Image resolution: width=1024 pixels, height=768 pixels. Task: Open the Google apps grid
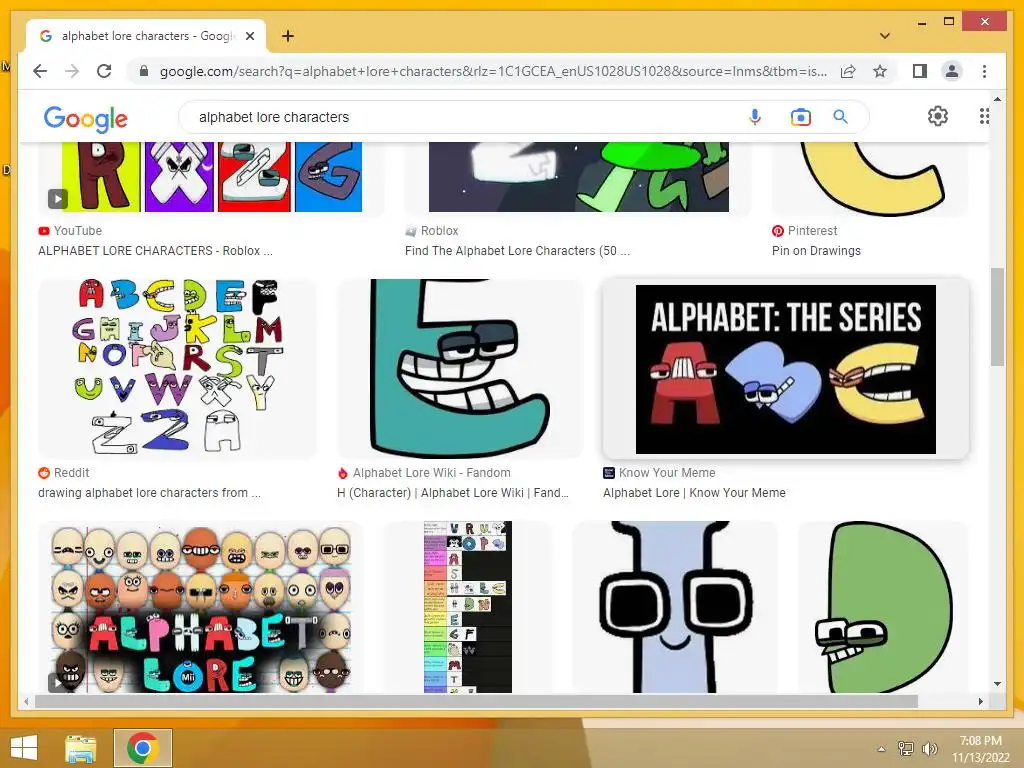point(984,116)
